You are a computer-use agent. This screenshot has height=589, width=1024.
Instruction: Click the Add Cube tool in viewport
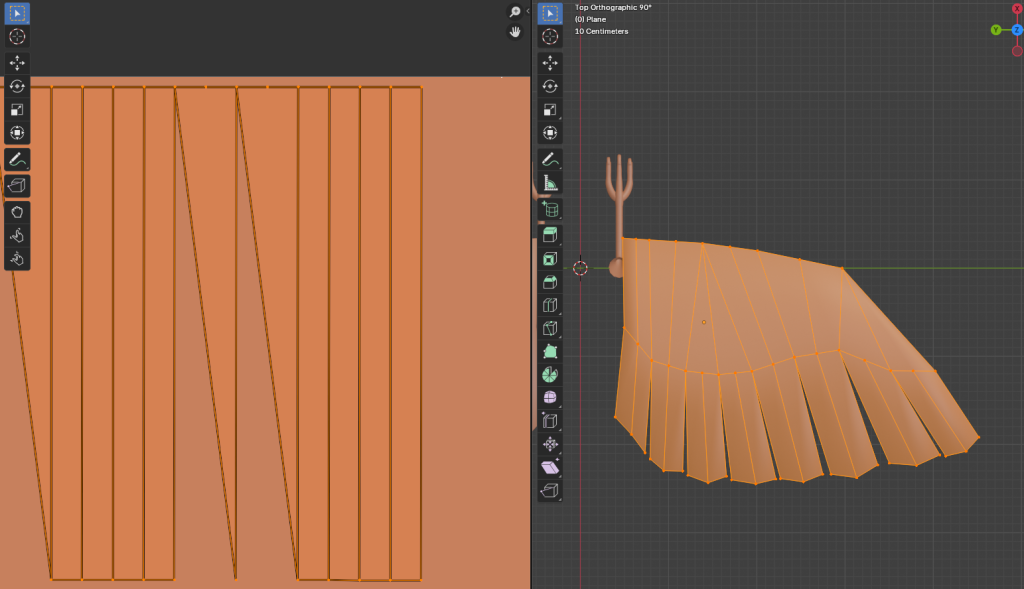click(x=549, y=209)
